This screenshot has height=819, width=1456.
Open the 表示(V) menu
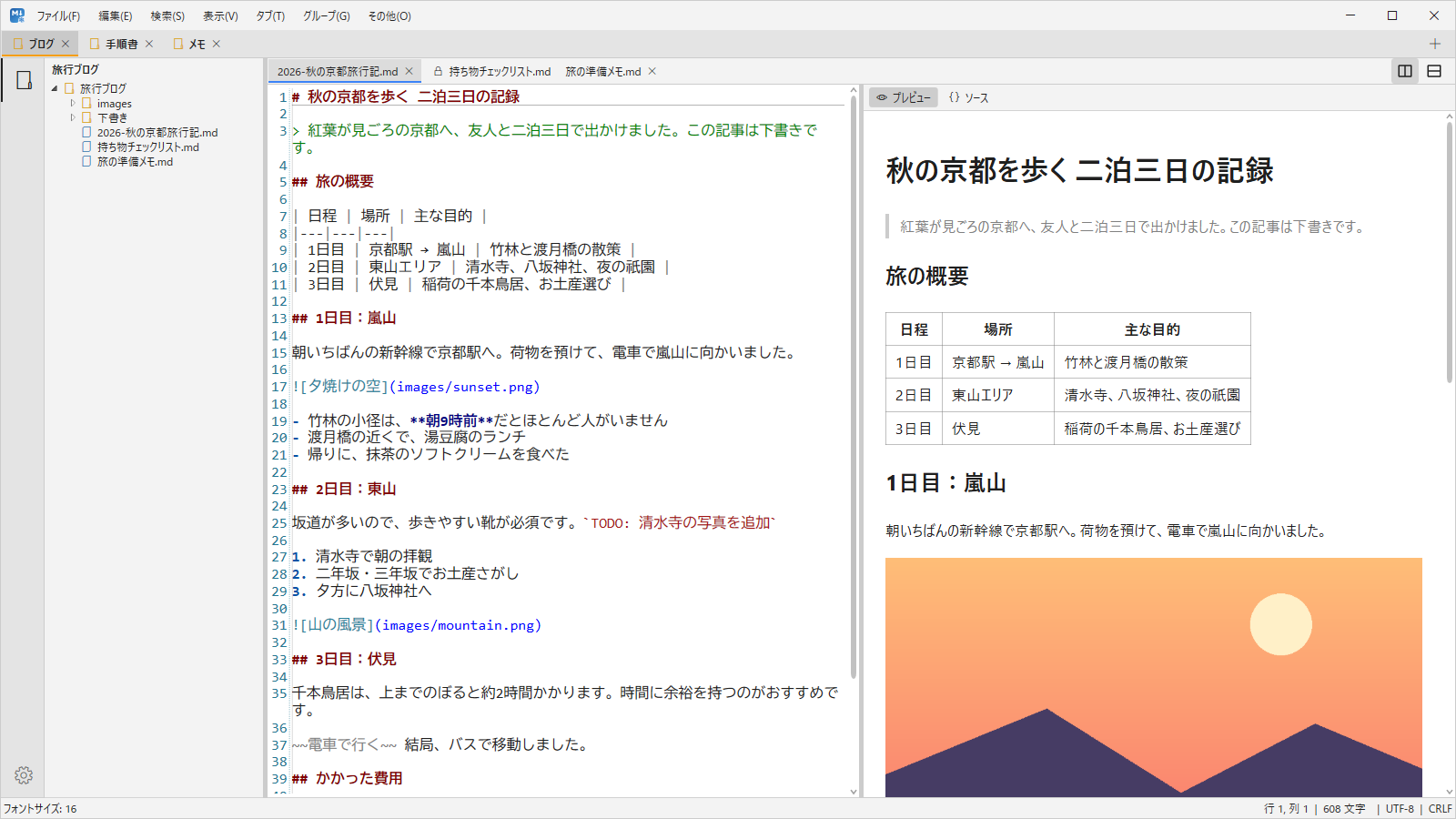click(x=220, y=15)
